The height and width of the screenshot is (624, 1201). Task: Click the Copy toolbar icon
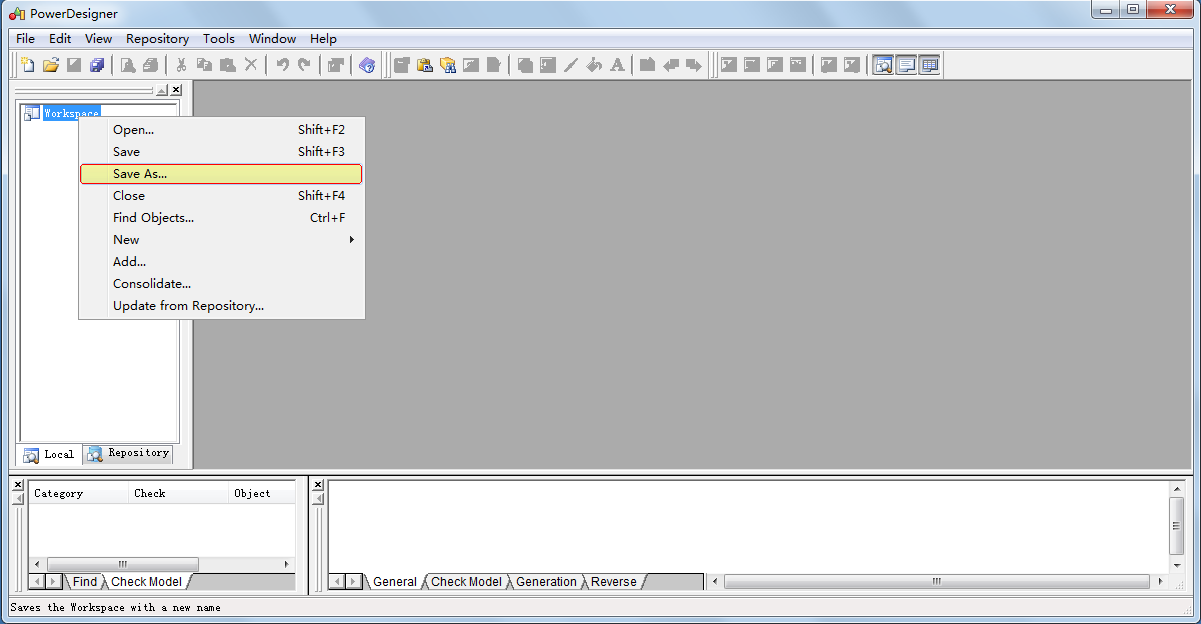pos(204,65)
